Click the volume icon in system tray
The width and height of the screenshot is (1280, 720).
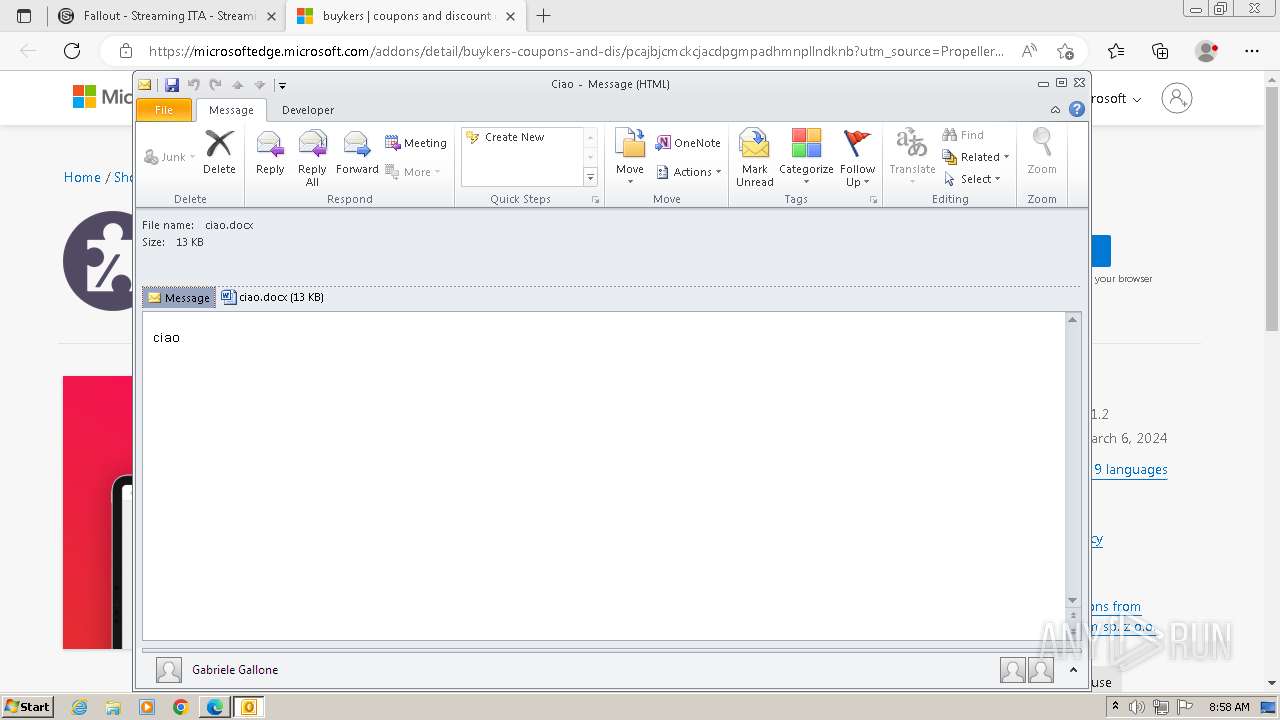coord(1137,707)
